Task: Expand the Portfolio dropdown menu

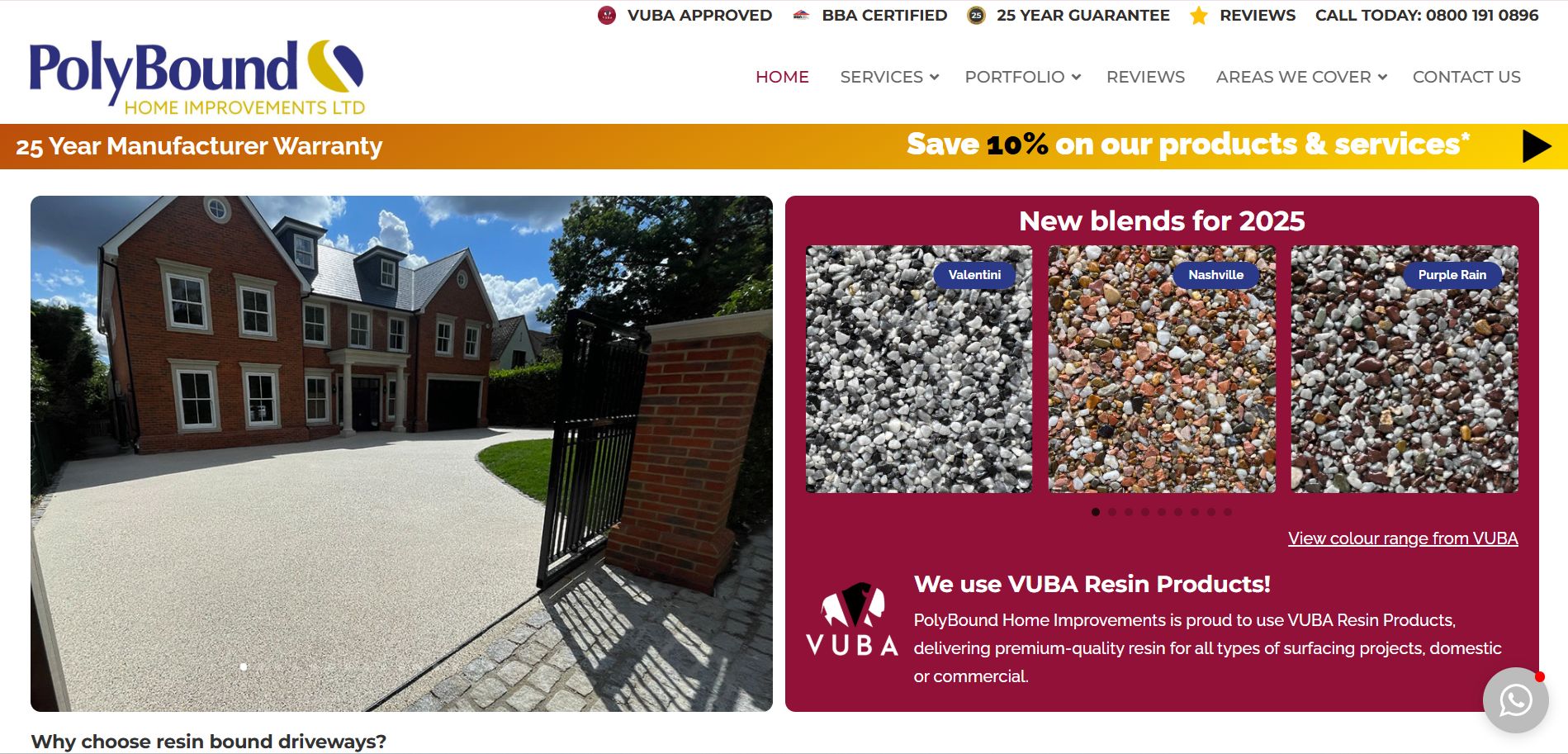Action: coord(1023,77)
